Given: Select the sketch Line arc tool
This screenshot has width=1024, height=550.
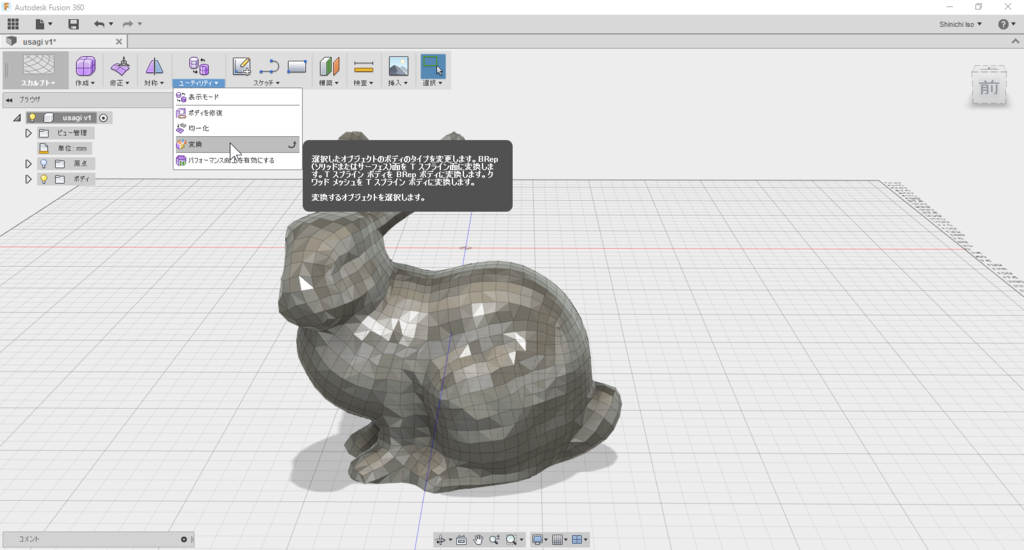Looking at the screenshot, I should pyautogui.click(x=269, y=67).
